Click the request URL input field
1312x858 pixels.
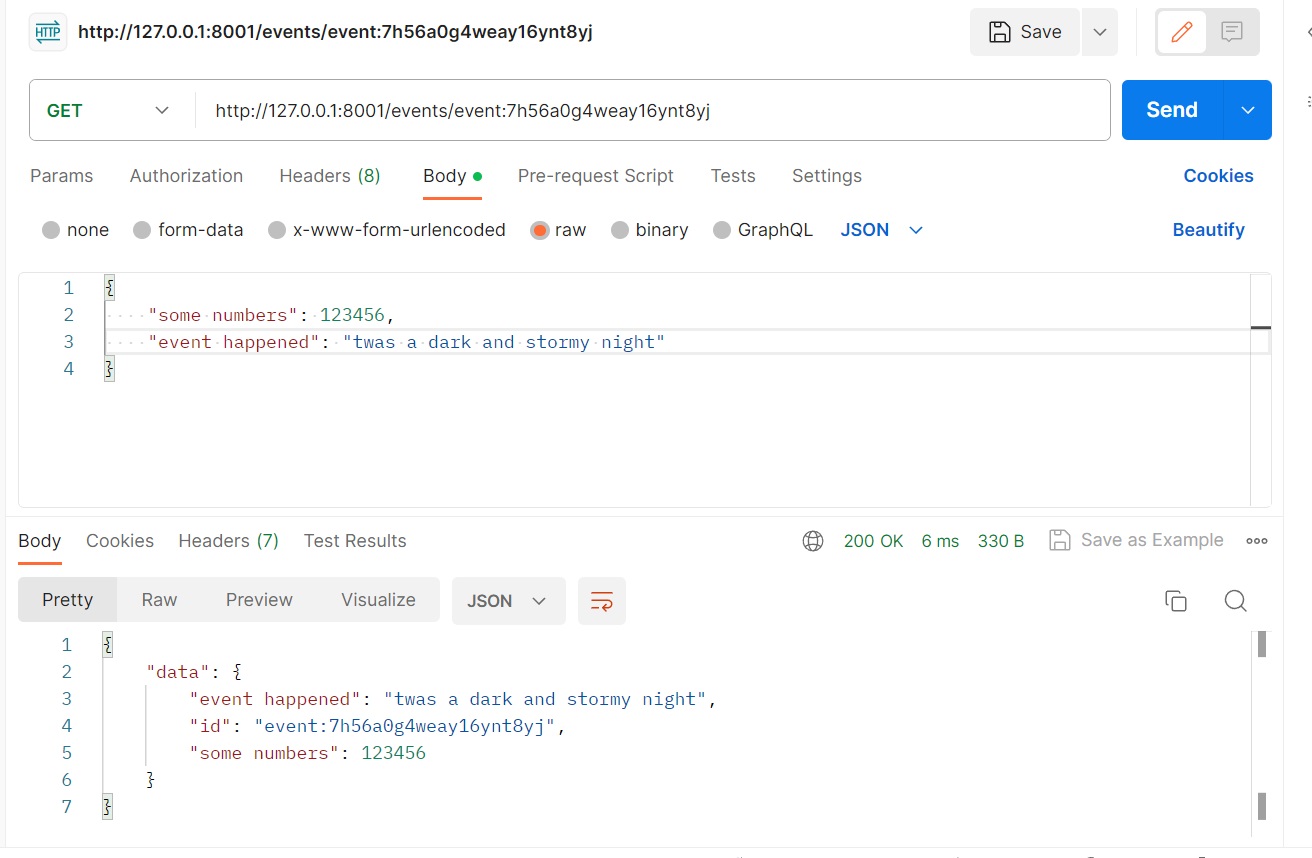click(652, 110)
